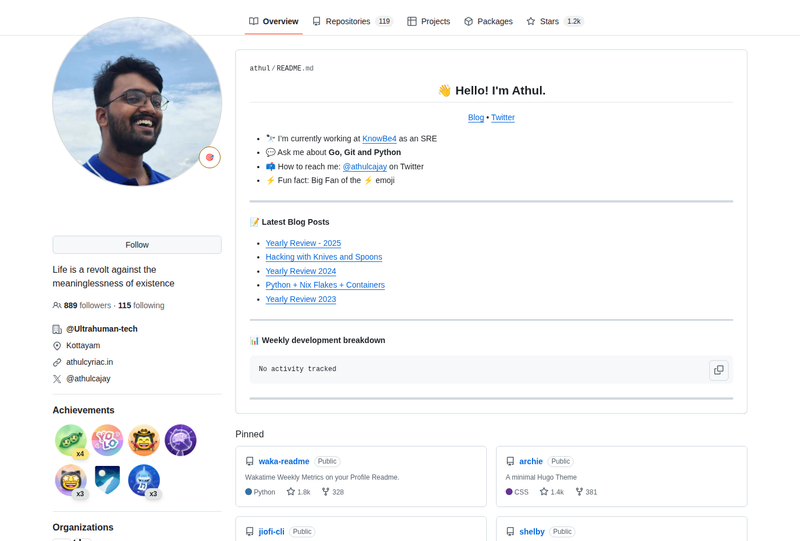View waka-readme's 1.8k stargazers

point(298,492)
